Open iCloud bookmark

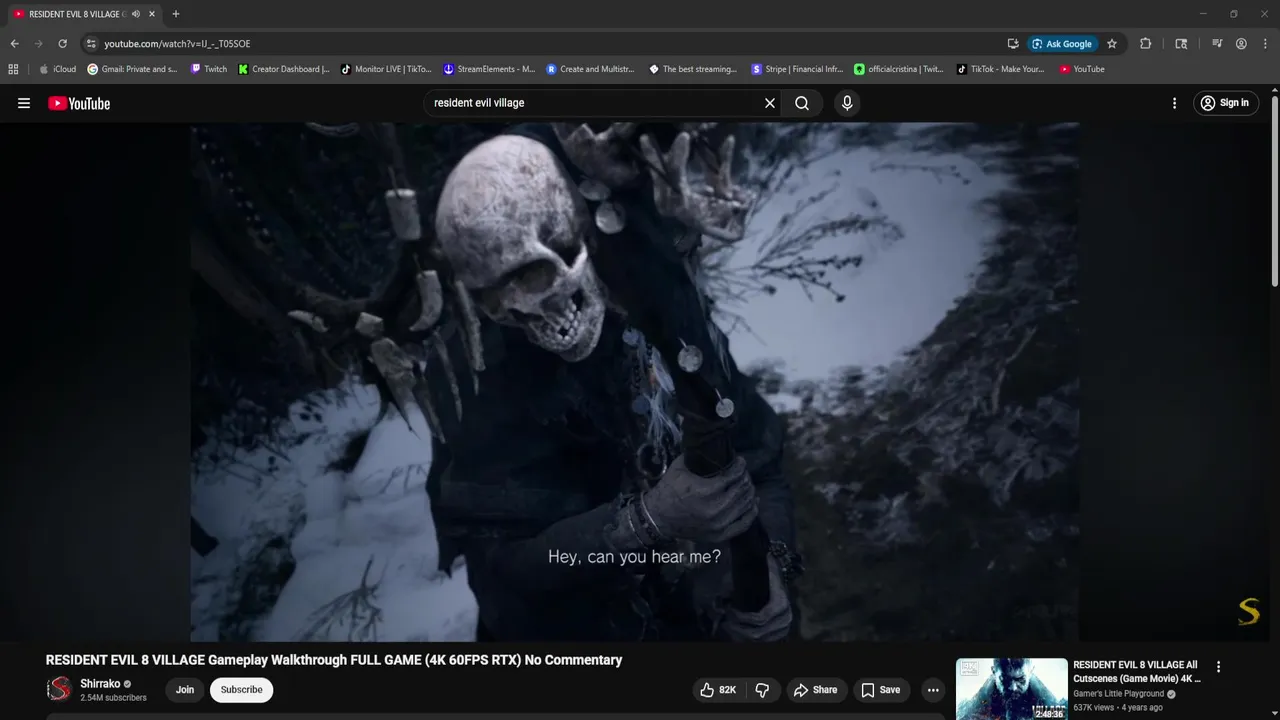click(x=57, y=69)
